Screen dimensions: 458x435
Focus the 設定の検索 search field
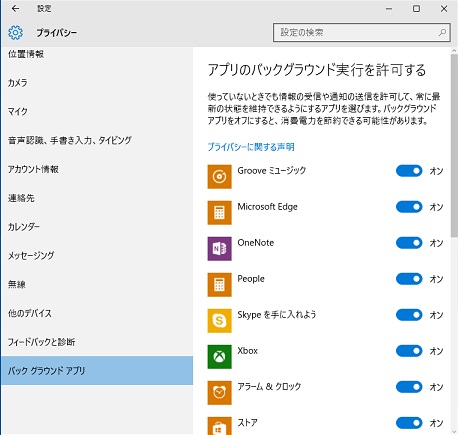[362, 32]
